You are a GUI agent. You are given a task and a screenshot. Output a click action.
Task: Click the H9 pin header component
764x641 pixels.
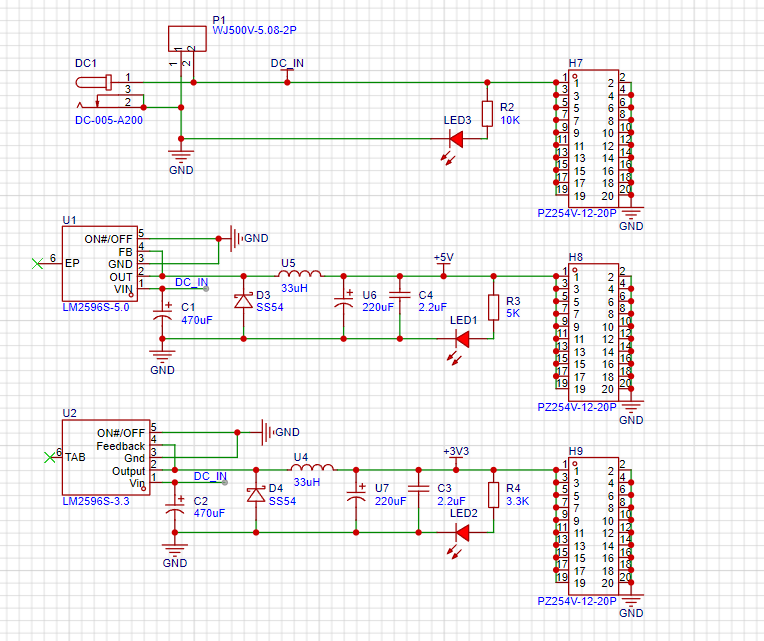click(593, 528)
